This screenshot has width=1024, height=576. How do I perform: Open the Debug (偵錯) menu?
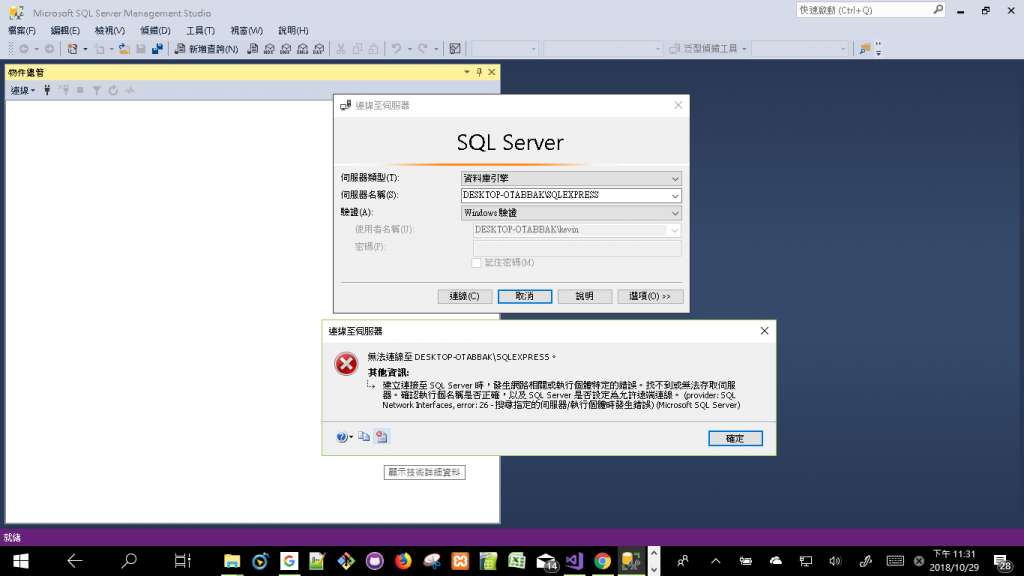155,31
